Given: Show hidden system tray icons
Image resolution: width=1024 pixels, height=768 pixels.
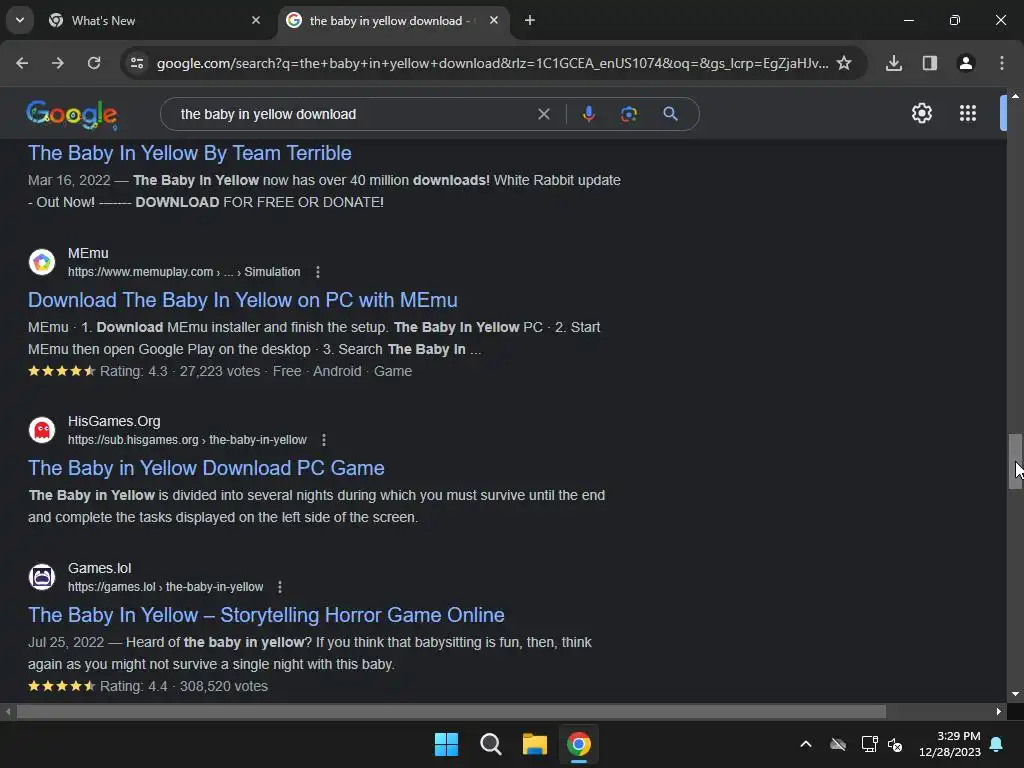Looking at the screenshot, I should pos(806,744).
